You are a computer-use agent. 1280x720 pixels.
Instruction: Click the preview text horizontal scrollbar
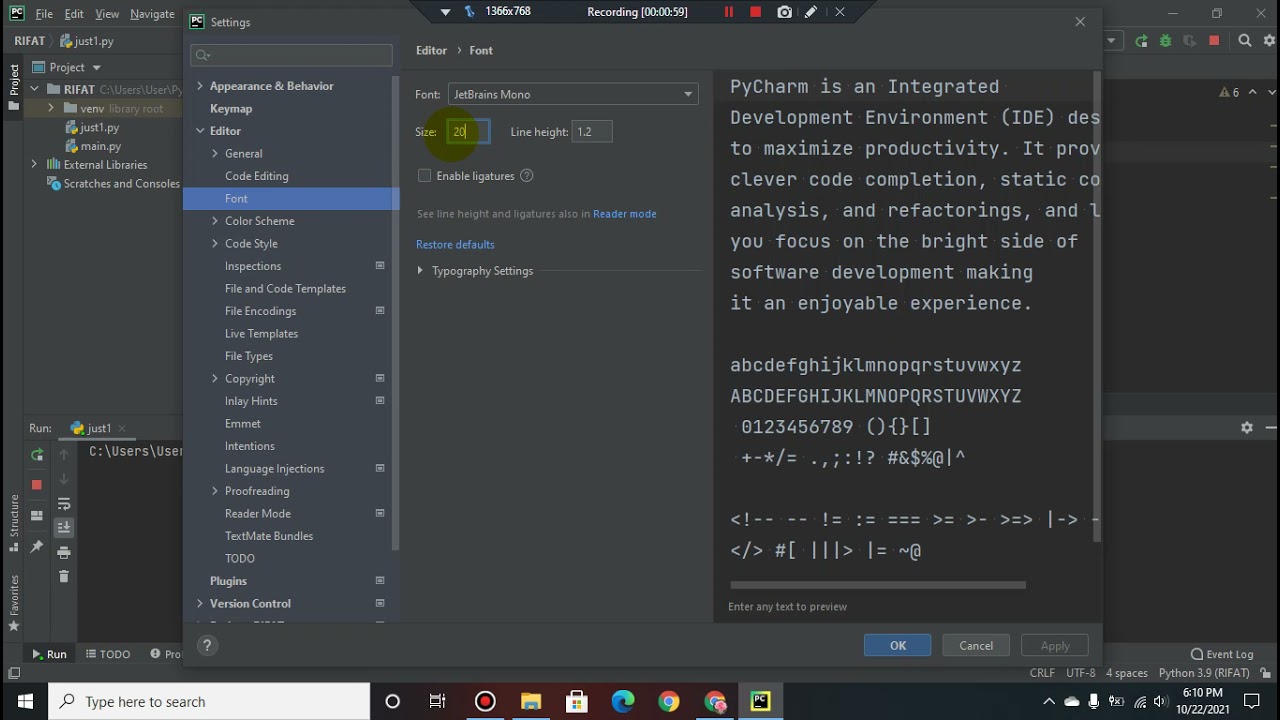tap(878, 585)
